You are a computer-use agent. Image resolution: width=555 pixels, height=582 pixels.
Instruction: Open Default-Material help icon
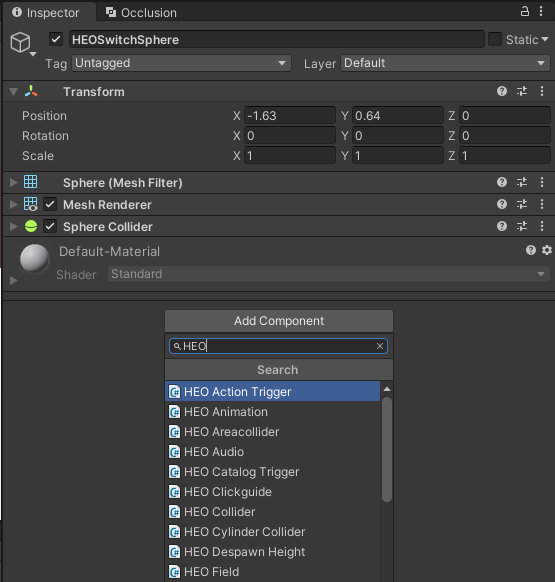click(x=531, y=250)
